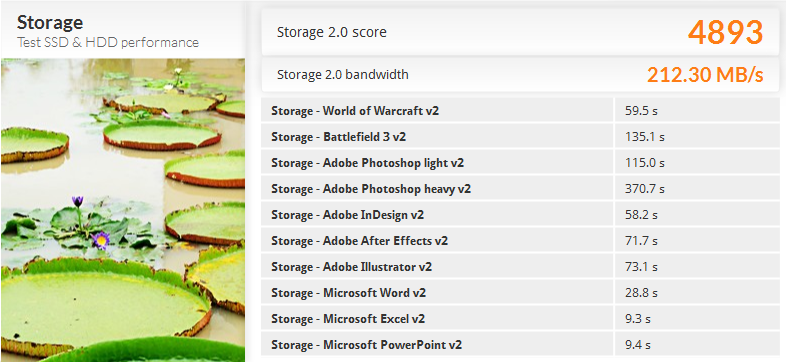Click the Test SSD & HDD performance subtitle
Viewport: 786px width, 362px height.
[108, 43]
